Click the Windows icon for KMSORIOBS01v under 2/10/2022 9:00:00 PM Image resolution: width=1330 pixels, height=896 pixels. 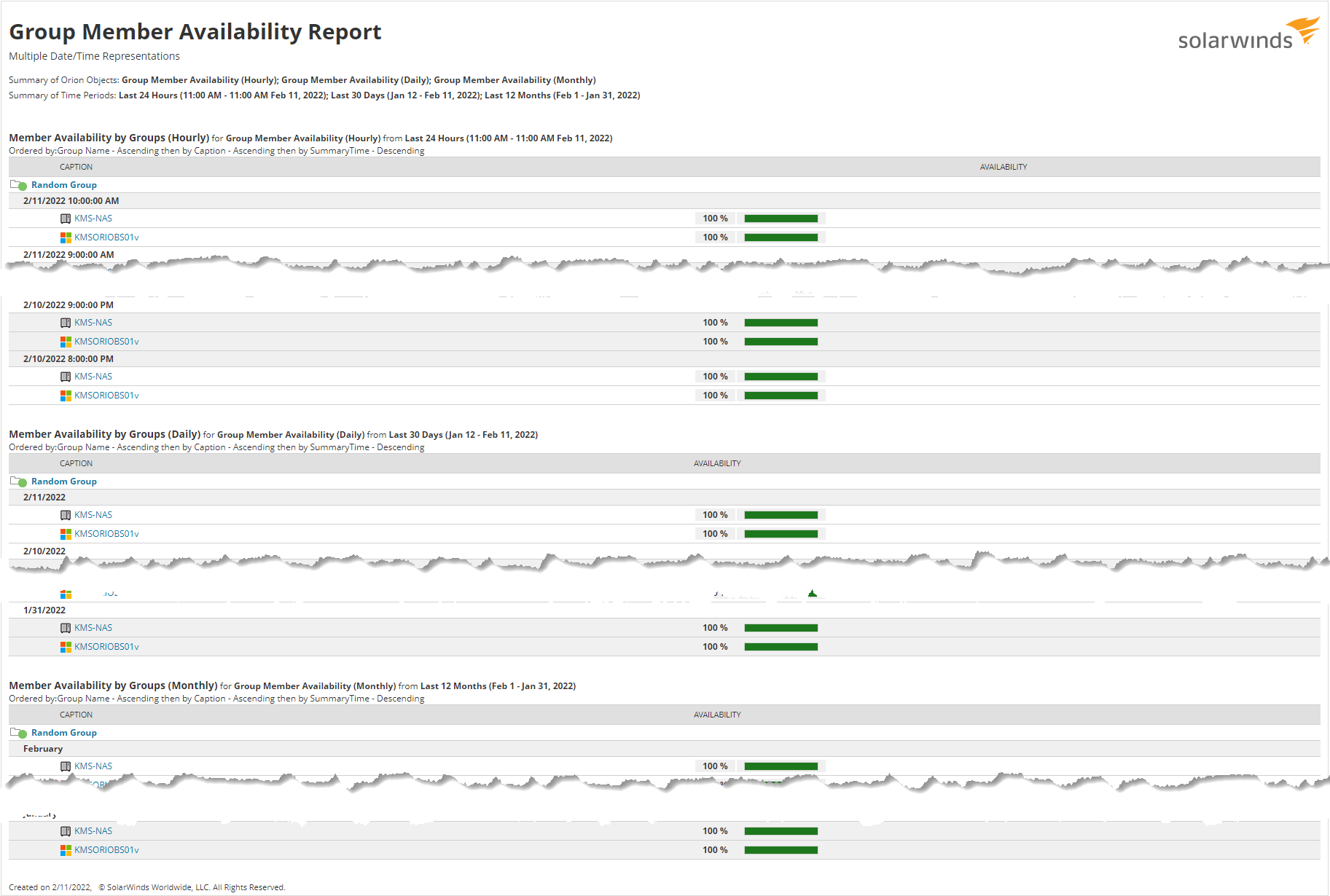coord(66,342)
